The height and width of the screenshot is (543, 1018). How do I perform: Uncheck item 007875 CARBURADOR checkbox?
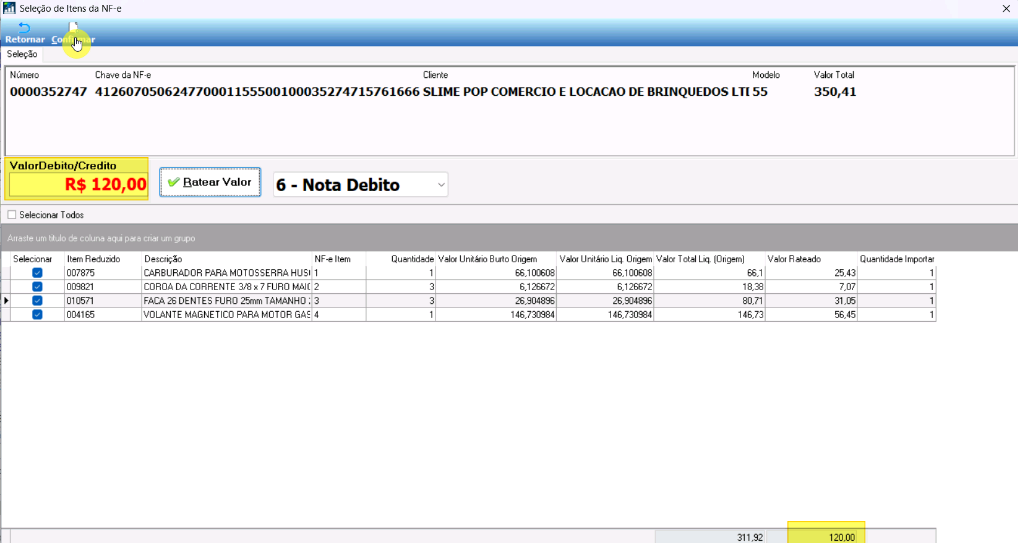(x=37, y=273)
